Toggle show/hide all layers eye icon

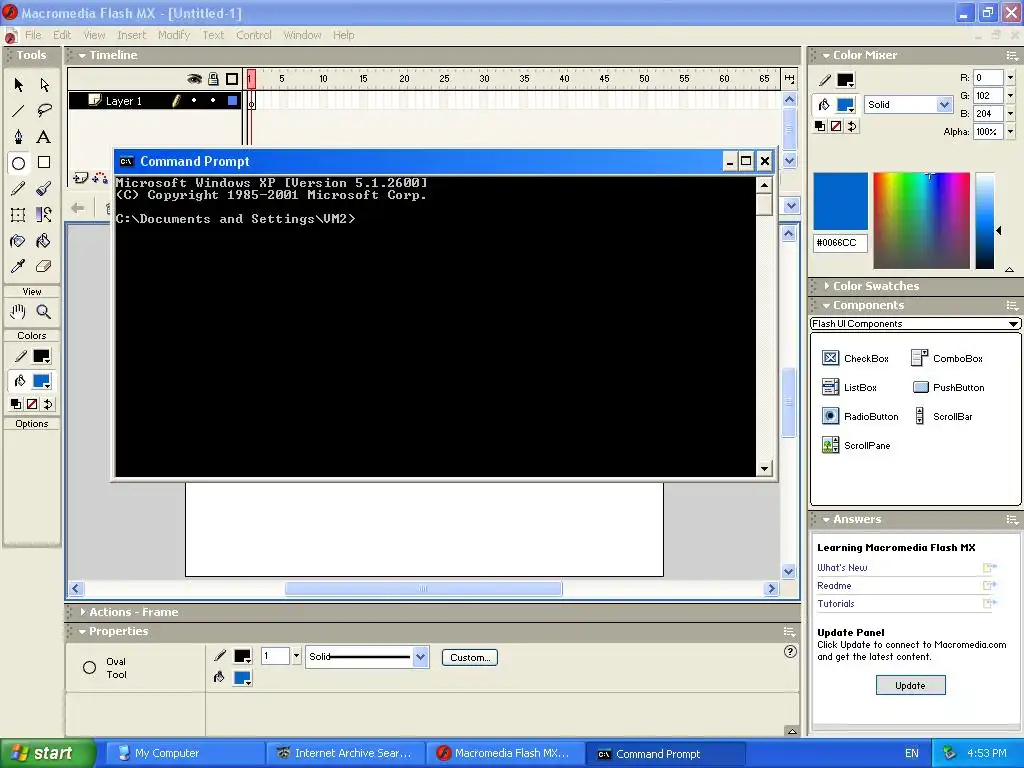194,79
